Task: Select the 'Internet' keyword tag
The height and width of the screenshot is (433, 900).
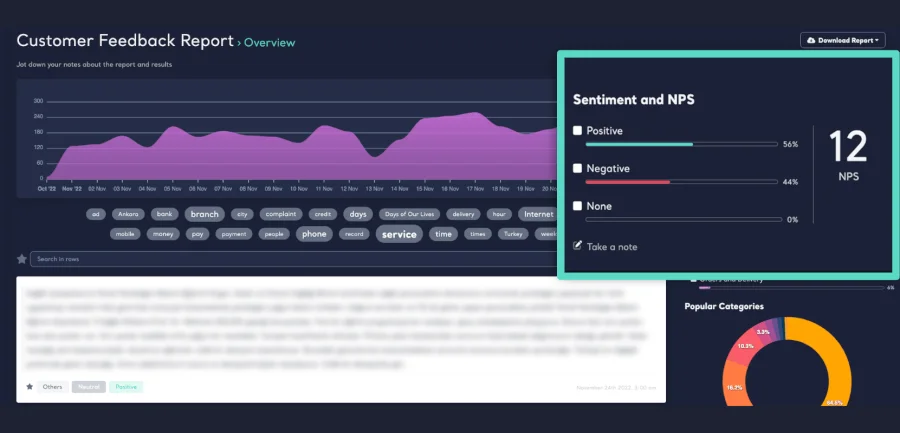Action: pyautogui.click(x=538, y=214)
